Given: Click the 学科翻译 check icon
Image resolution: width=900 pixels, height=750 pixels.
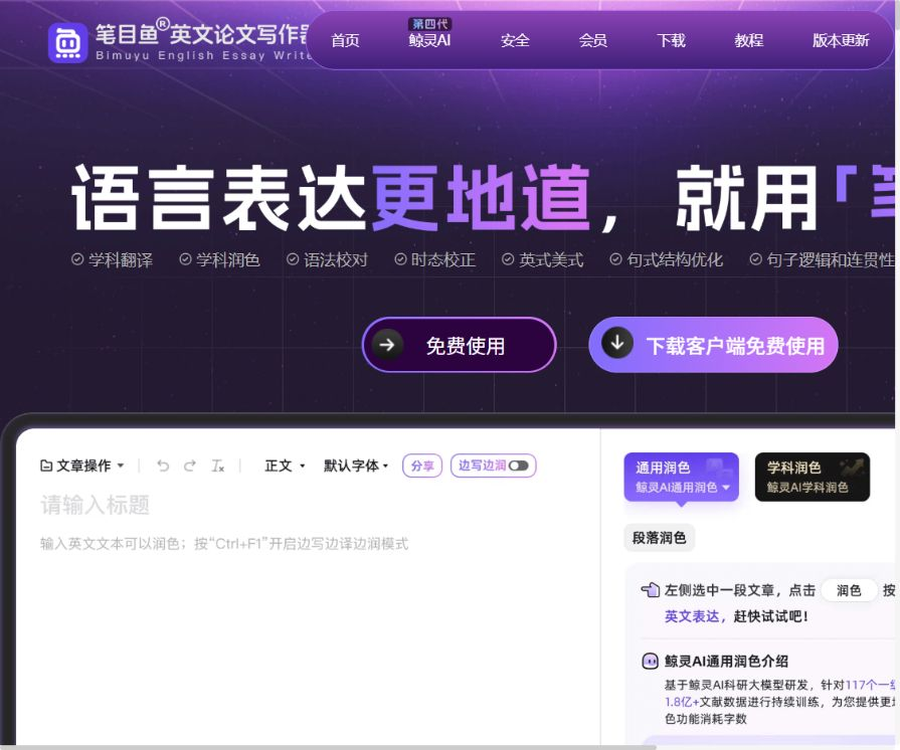Looking at the screenshot, I should [x=77, y=259].
